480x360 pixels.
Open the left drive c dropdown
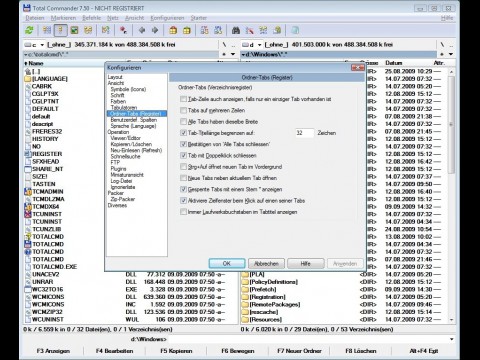pos(34,45)
